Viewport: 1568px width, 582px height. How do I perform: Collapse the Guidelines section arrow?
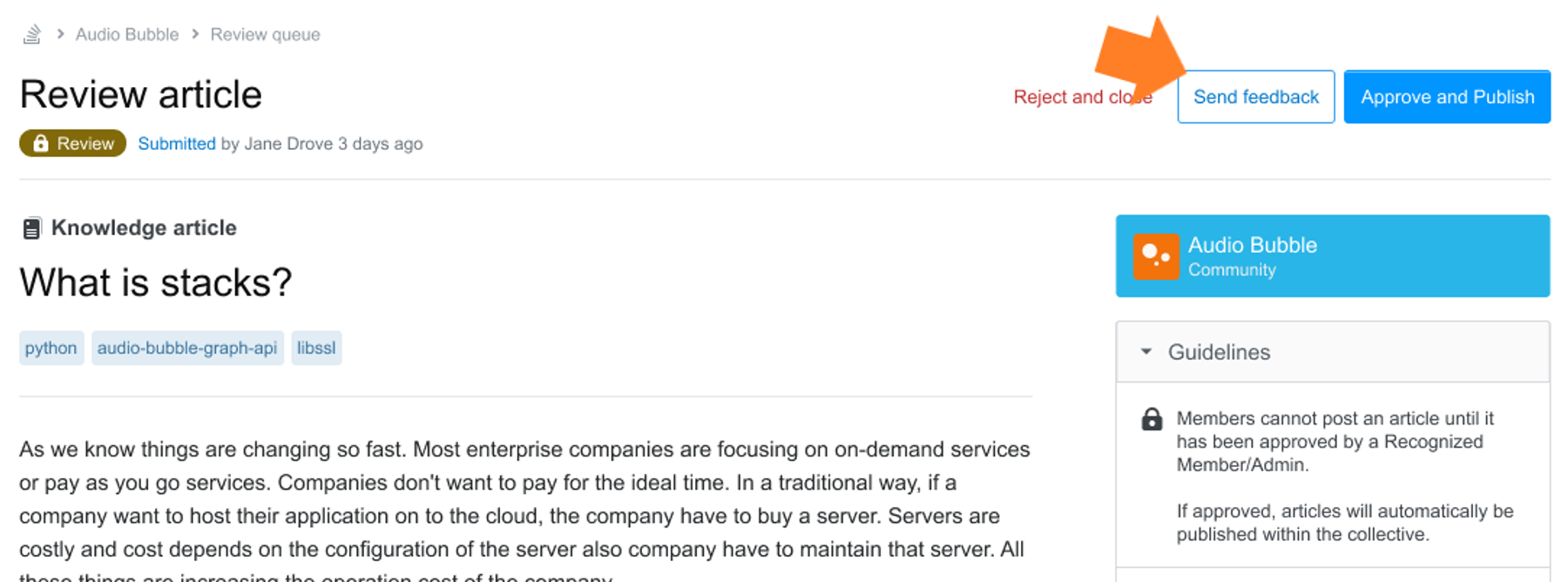point(1146,352)
